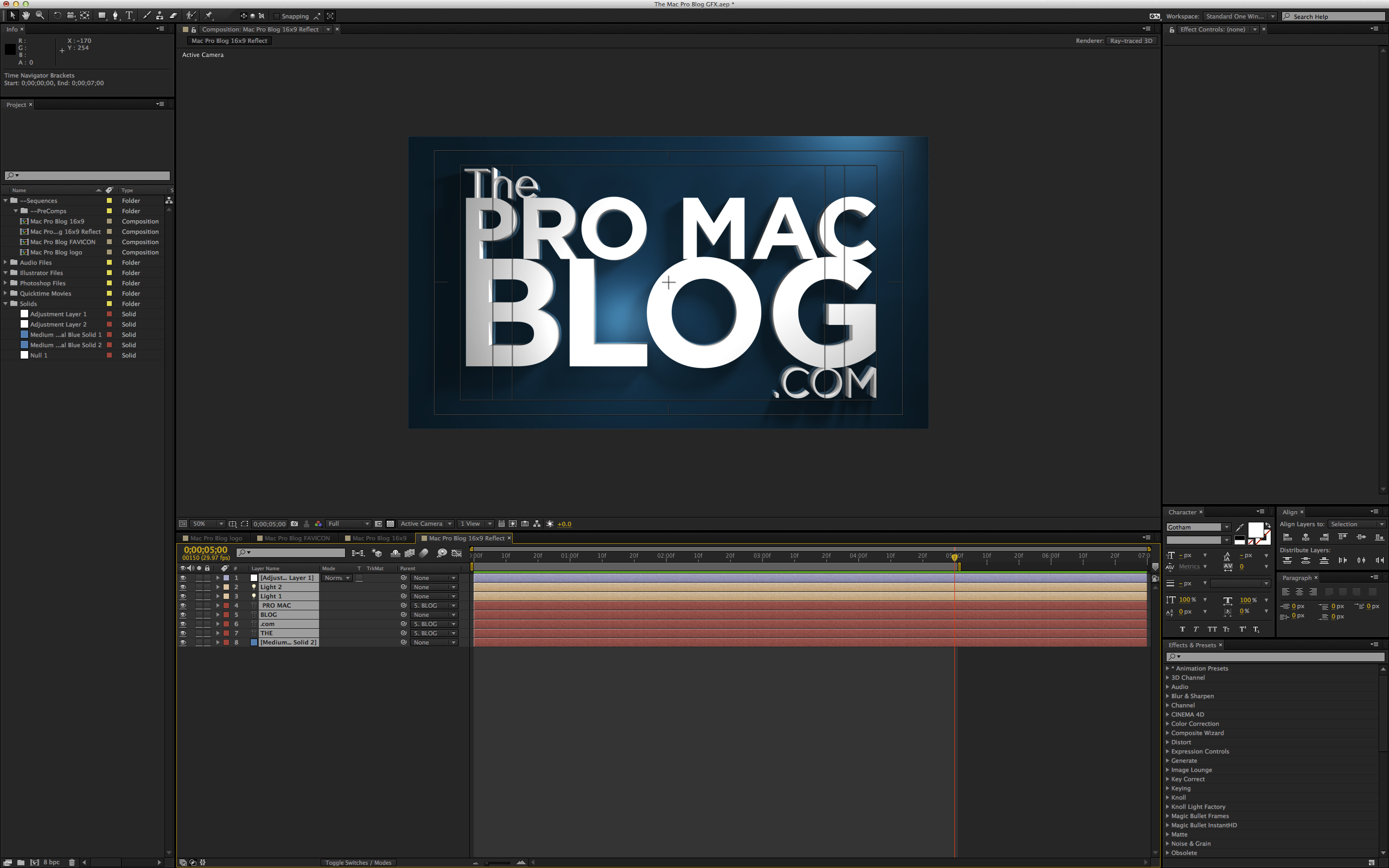Click the exposure value +0.0
1389x868 pixels.
tap(564, 524)
